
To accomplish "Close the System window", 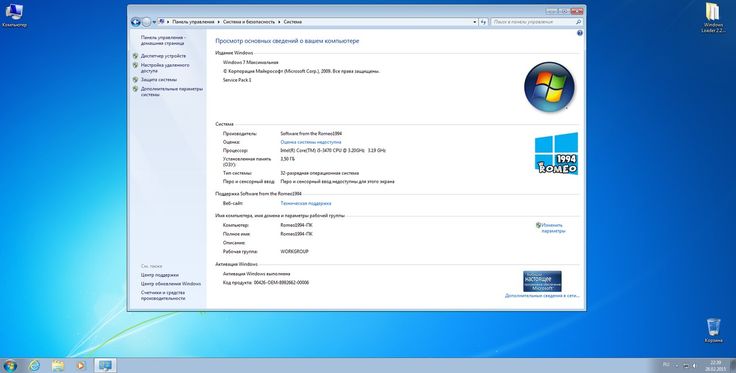I will tap(577, 11).
